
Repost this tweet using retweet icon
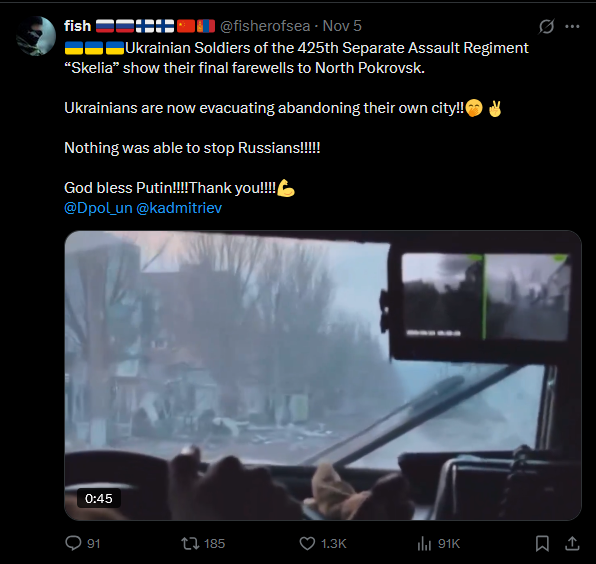point(190,543)
